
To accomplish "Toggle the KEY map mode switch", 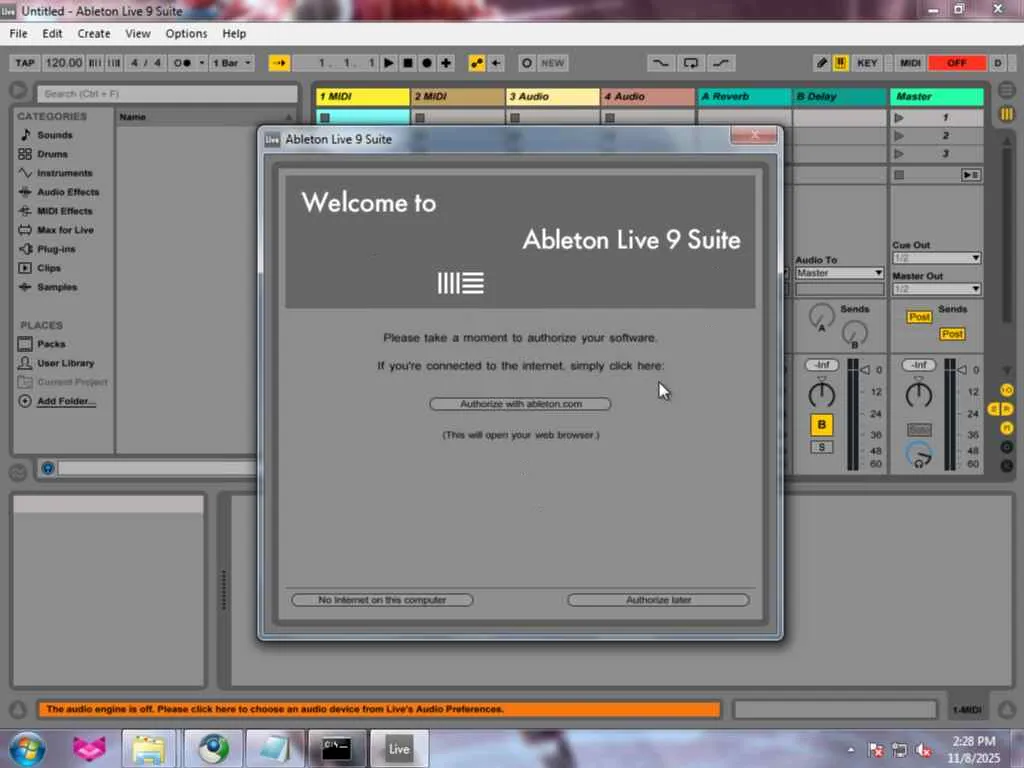I will [867, 63].
